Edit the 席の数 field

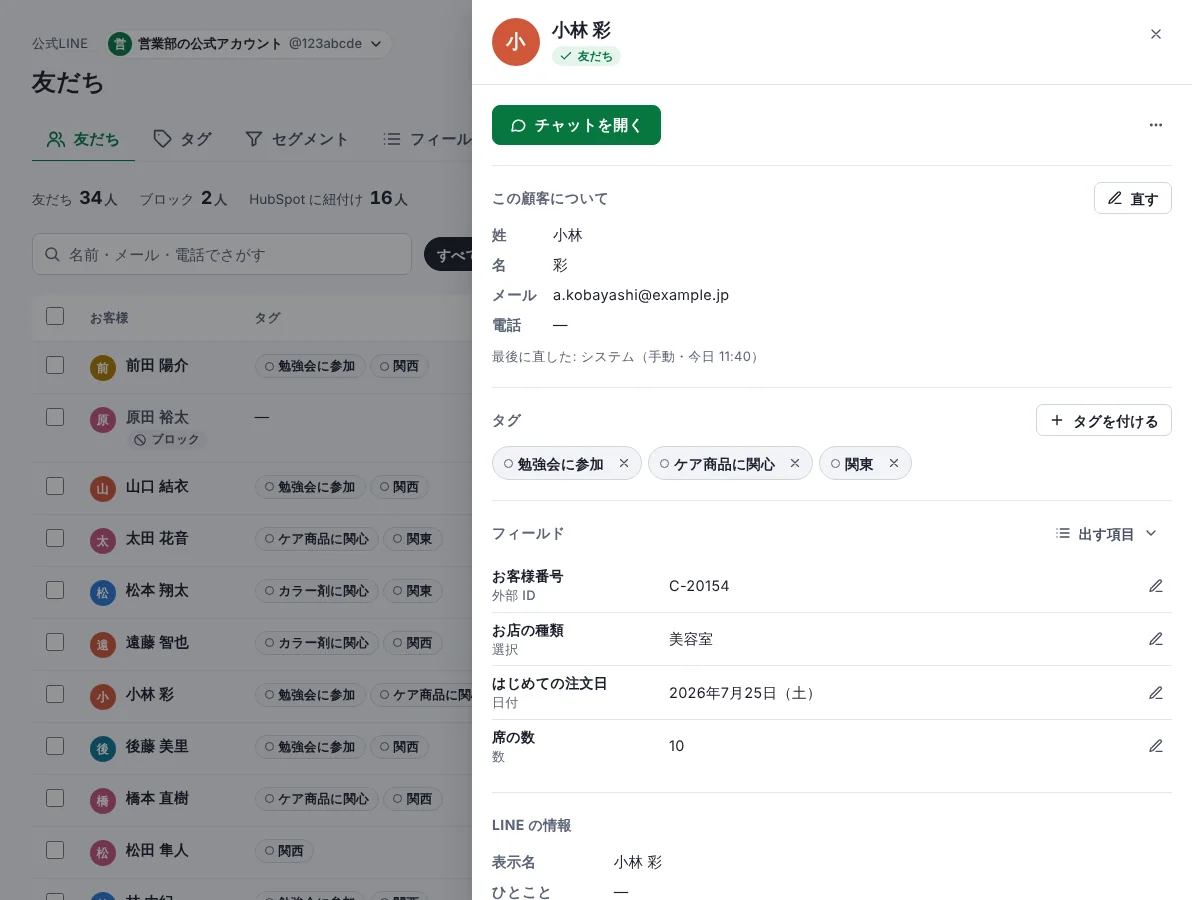[x=1156, y=746]
